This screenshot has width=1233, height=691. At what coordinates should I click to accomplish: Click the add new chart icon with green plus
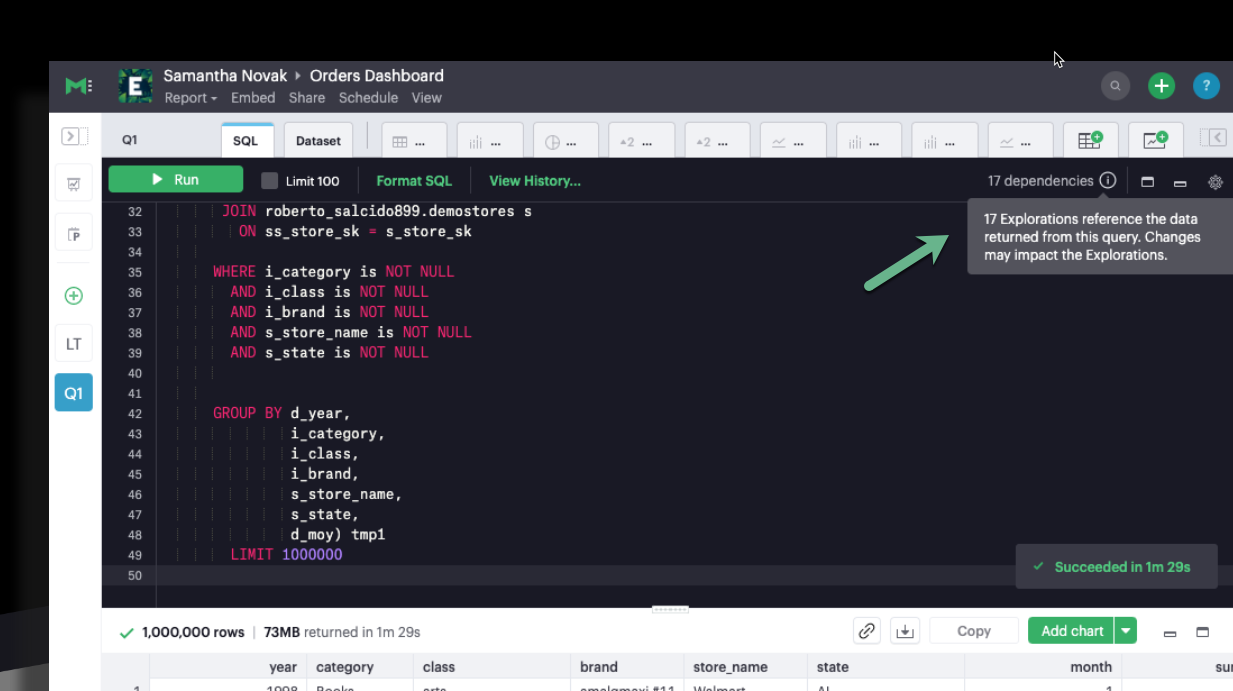click(1156, 140)
